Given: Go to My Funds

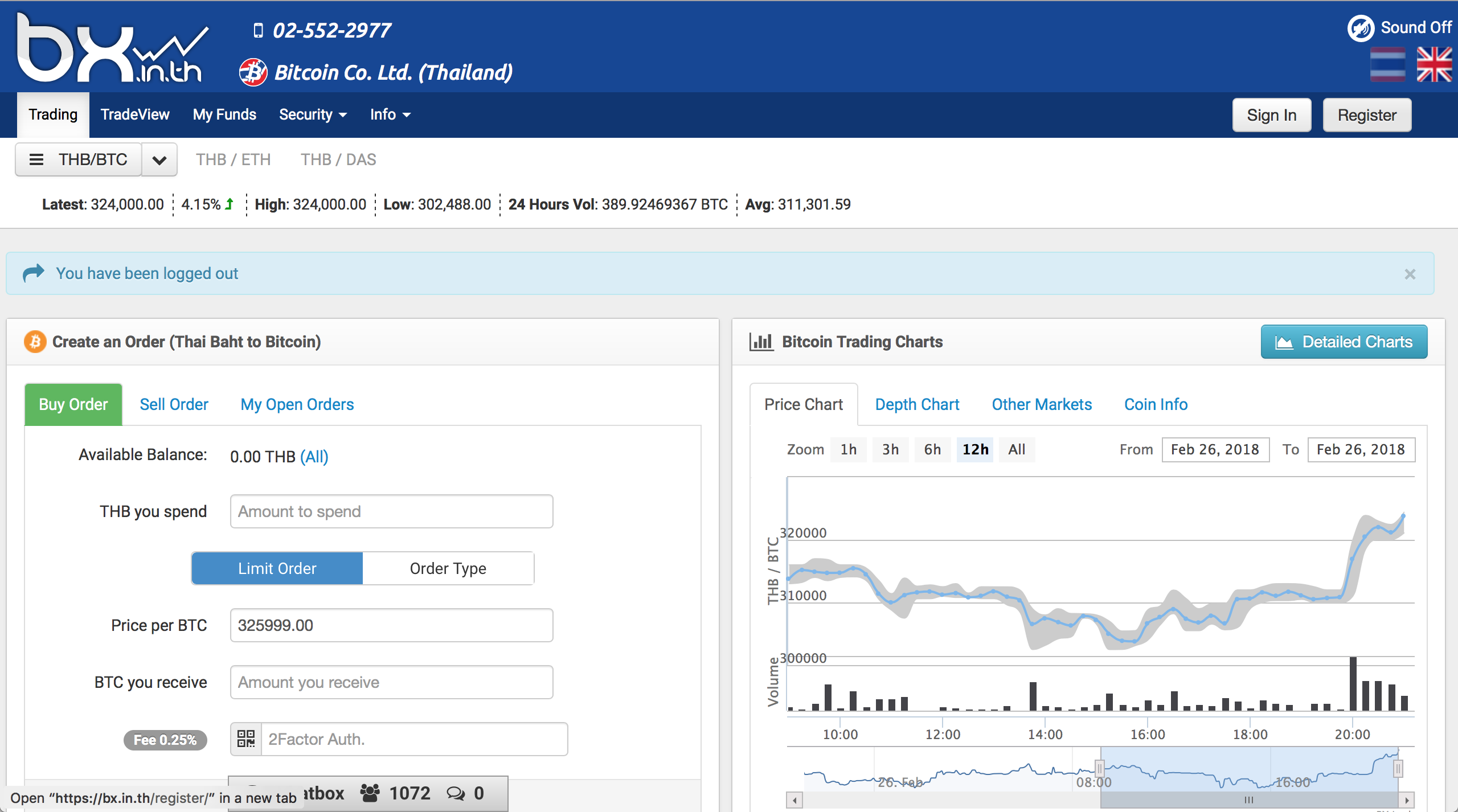Looking at the screenshot, I should pos(224,114).
